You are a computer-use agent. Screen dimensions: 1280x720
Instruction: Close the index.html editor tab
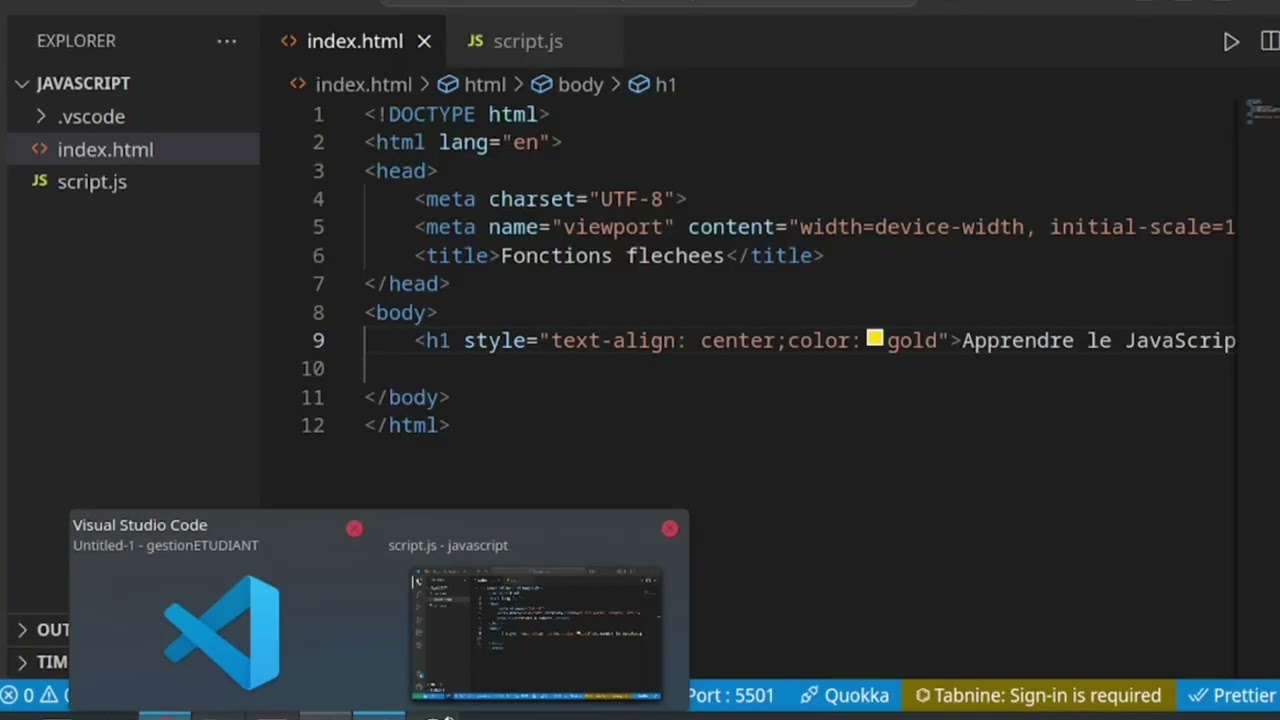pyautogui.click(x=424, y=41)
